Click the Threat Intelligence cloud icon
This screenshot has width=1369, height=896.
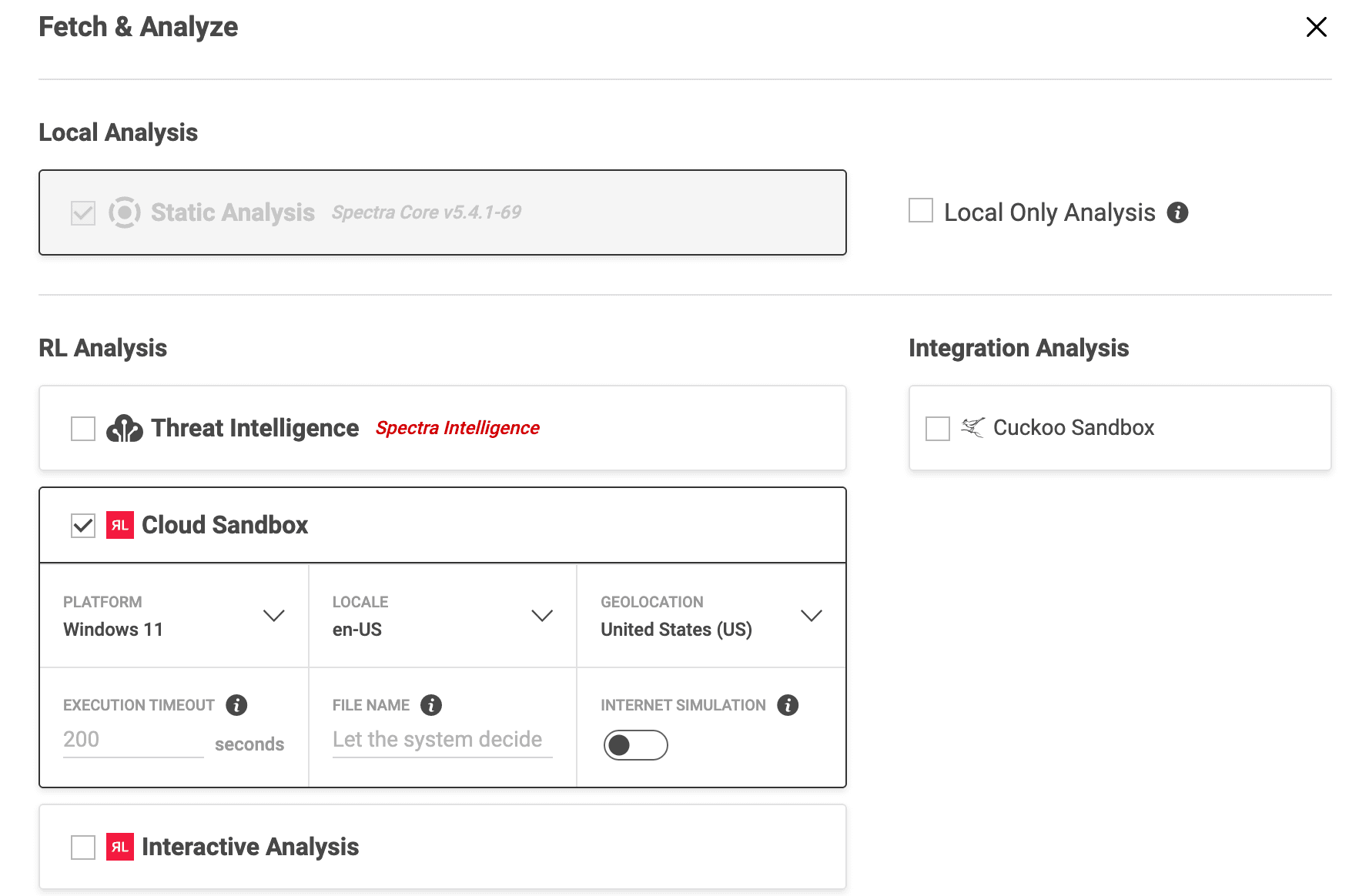(125, 428)
